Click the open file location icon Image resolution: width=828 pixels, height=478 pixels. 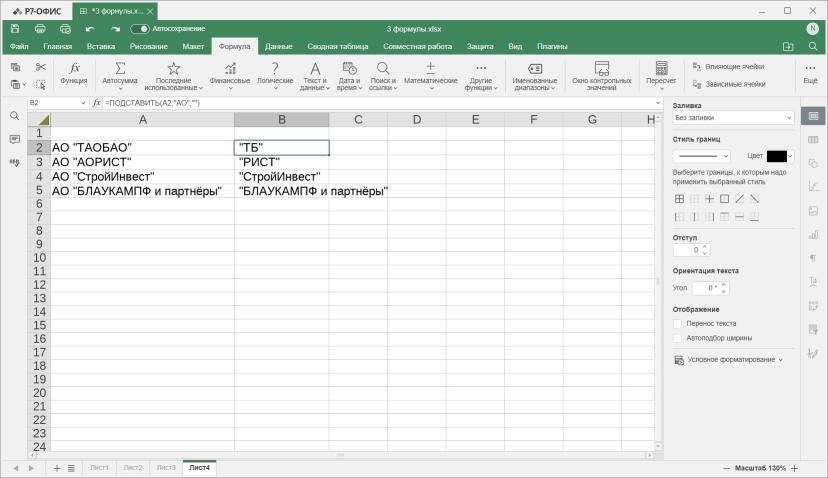click(788, 46)
